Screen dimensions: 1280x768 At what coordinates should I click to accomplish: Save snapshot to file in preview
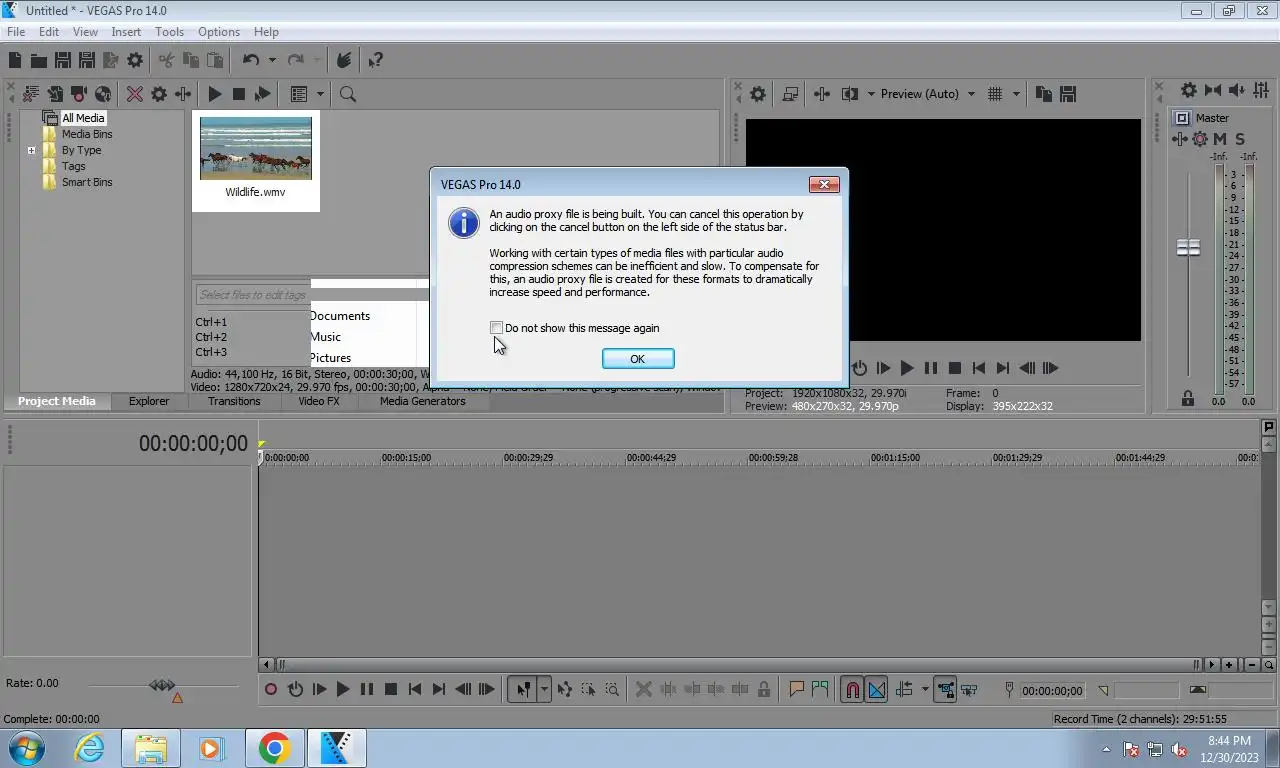1067,94
